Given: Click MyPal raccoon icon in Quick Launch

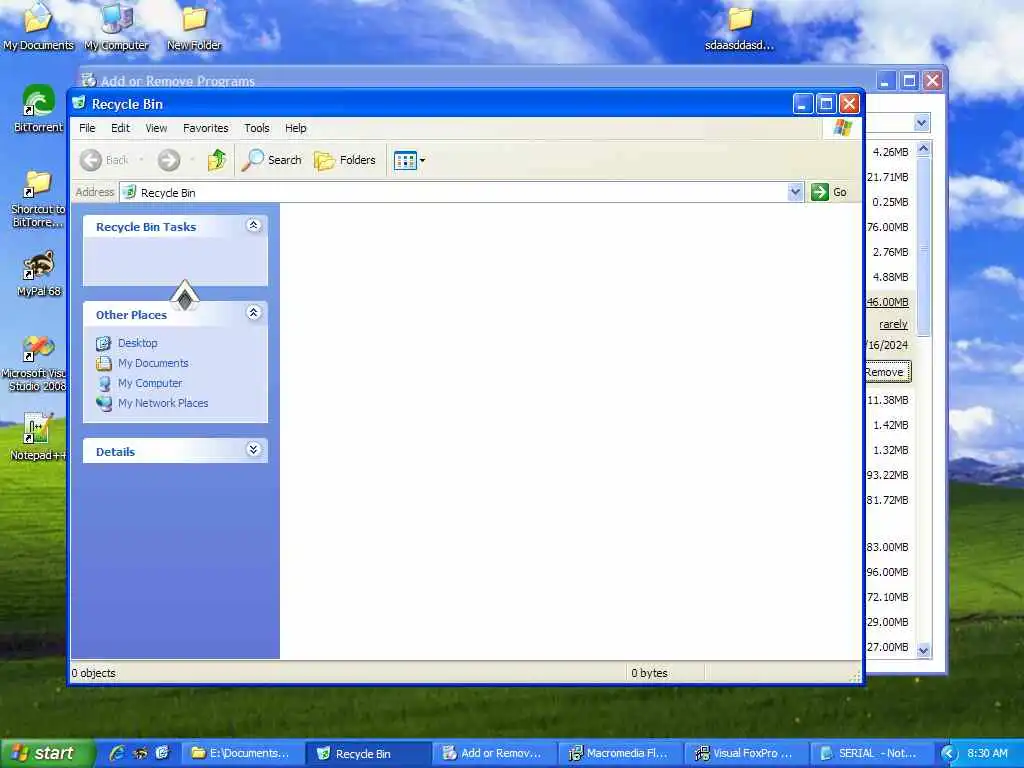Looking at the screenshot, I should click(x=140, y=753).
